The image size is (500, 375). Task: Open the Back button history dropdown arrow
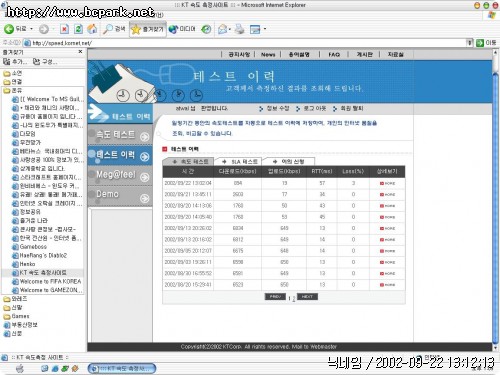[32, 29]
